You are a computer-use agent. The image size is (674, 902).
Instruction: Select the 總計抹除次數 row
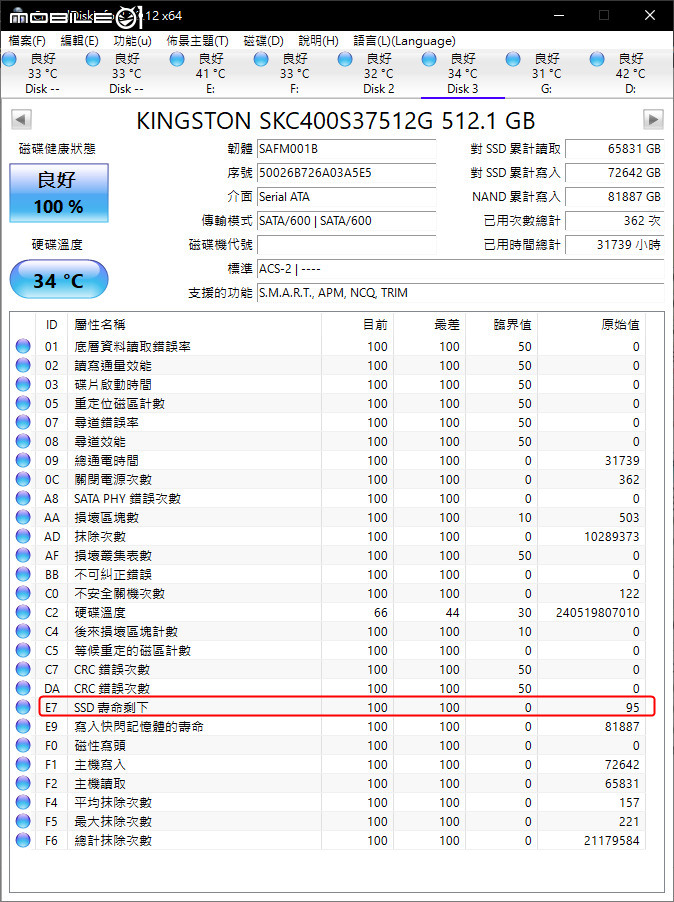pyautogui.click(x=329, y=840)
